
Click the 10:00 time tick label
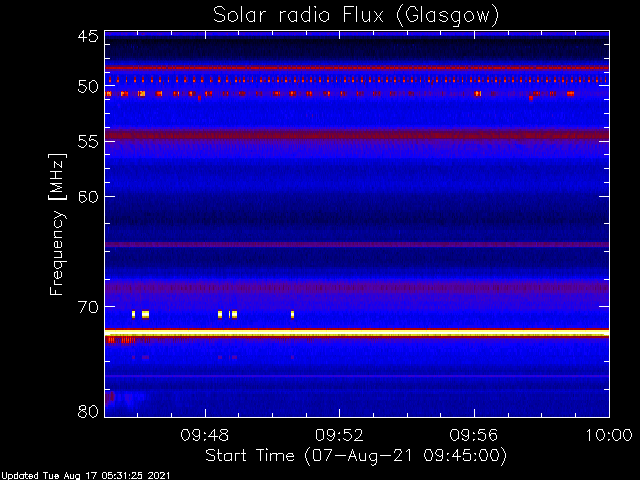click(609, 435)
